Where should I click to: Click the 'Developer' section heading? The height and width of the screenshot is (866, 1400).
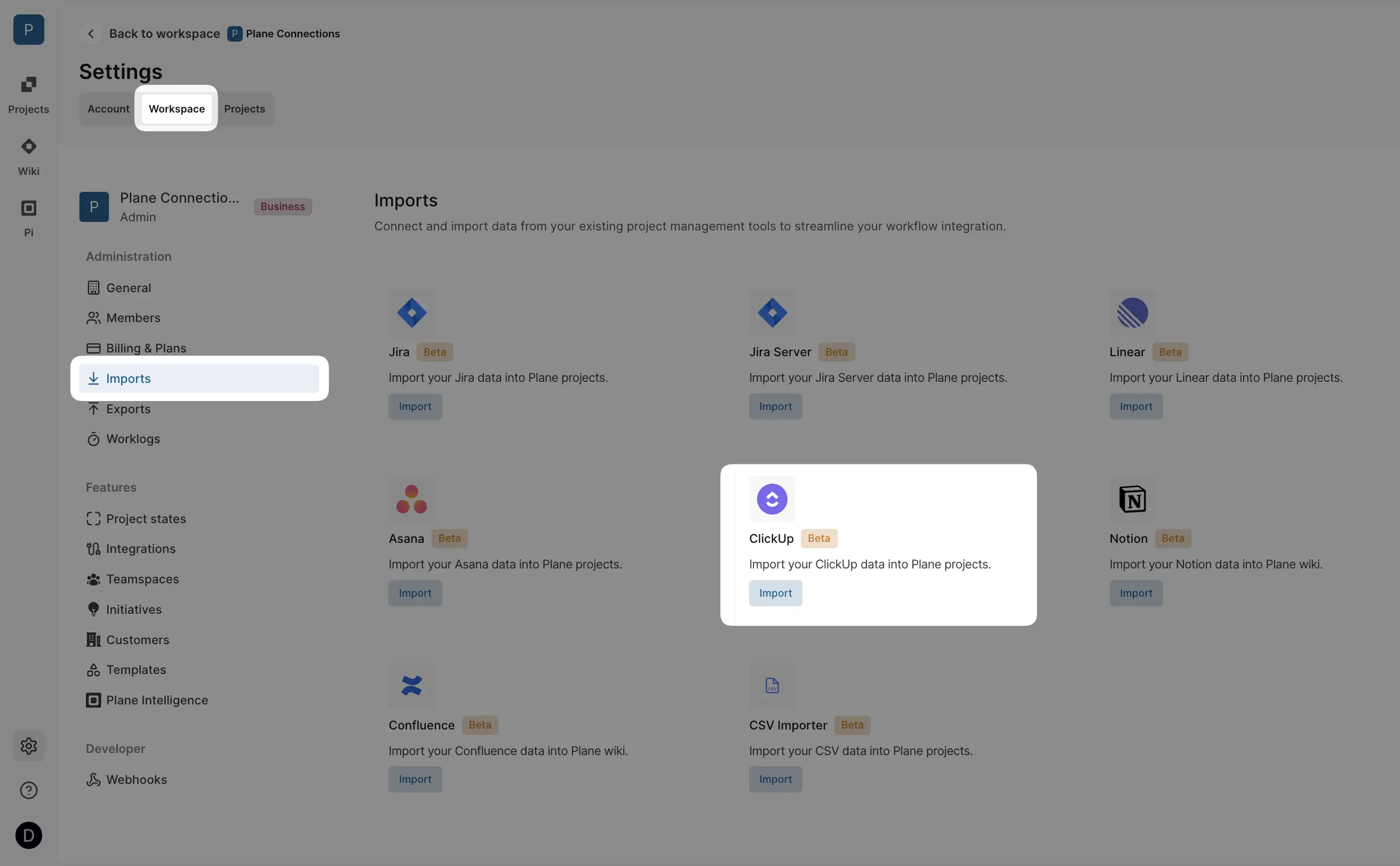(115, 749)
